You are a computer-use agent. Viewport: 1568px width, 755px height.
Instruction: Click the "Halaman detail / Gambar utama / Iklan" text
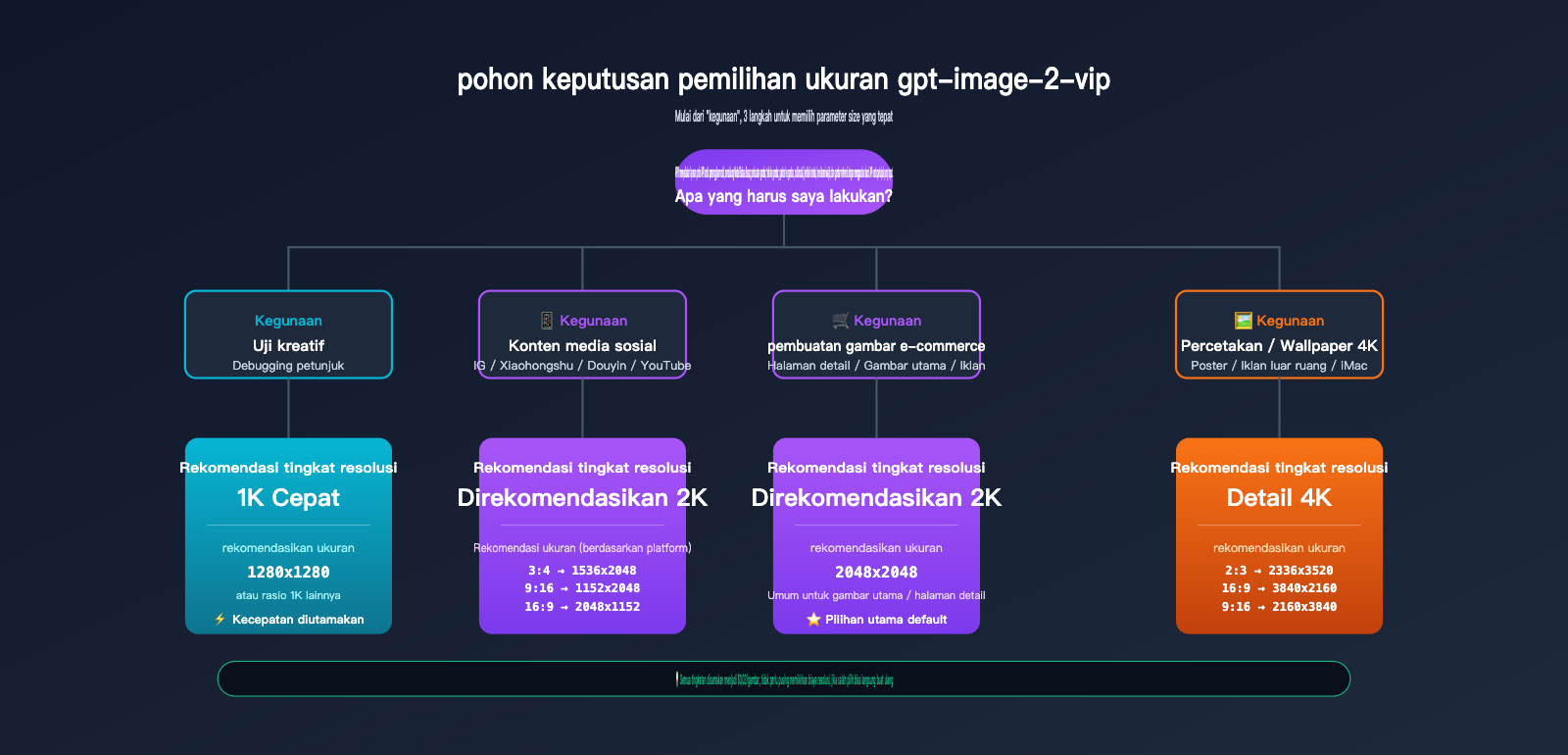pyautogui.click(x=876, y=366)
